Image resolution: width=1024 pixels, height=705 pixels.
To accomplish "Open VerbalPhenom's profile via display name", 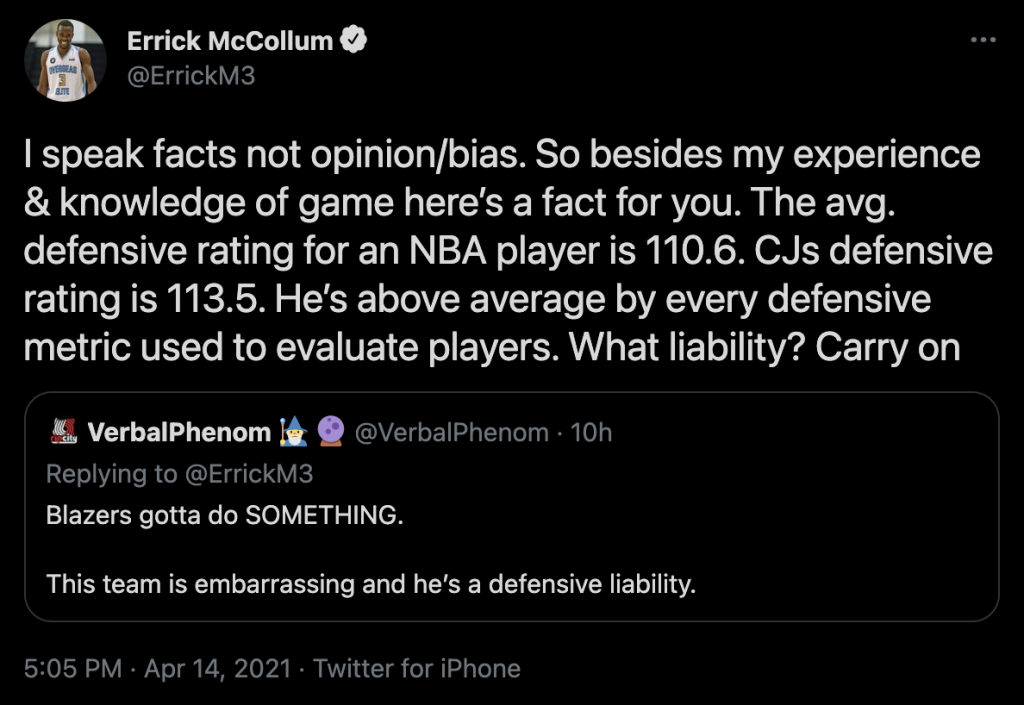I will [179, 432].
